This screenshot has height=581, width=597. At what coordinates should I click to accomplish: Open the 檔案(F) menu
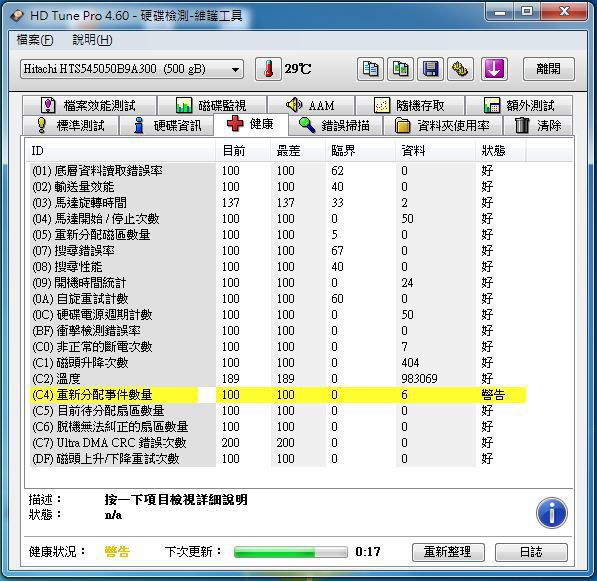[x=35, y=40]
